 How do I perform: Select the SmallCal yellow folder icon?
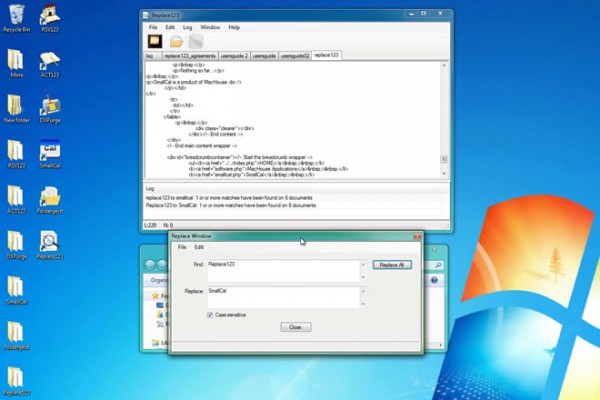[x=16, y=290]
